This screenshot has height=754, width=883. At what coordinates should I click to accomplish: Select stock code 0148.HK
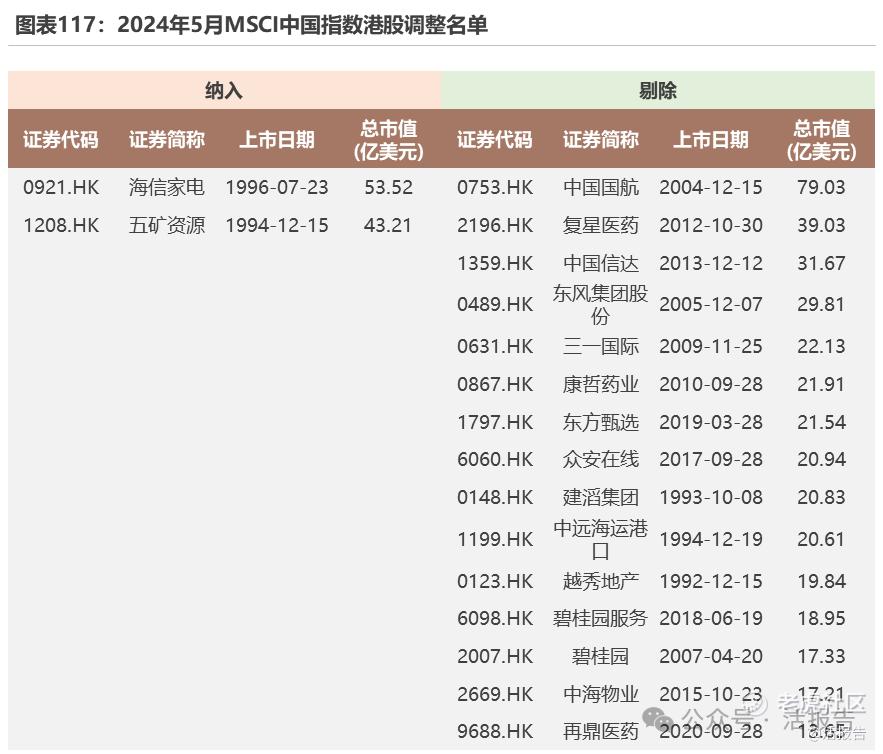495,497
